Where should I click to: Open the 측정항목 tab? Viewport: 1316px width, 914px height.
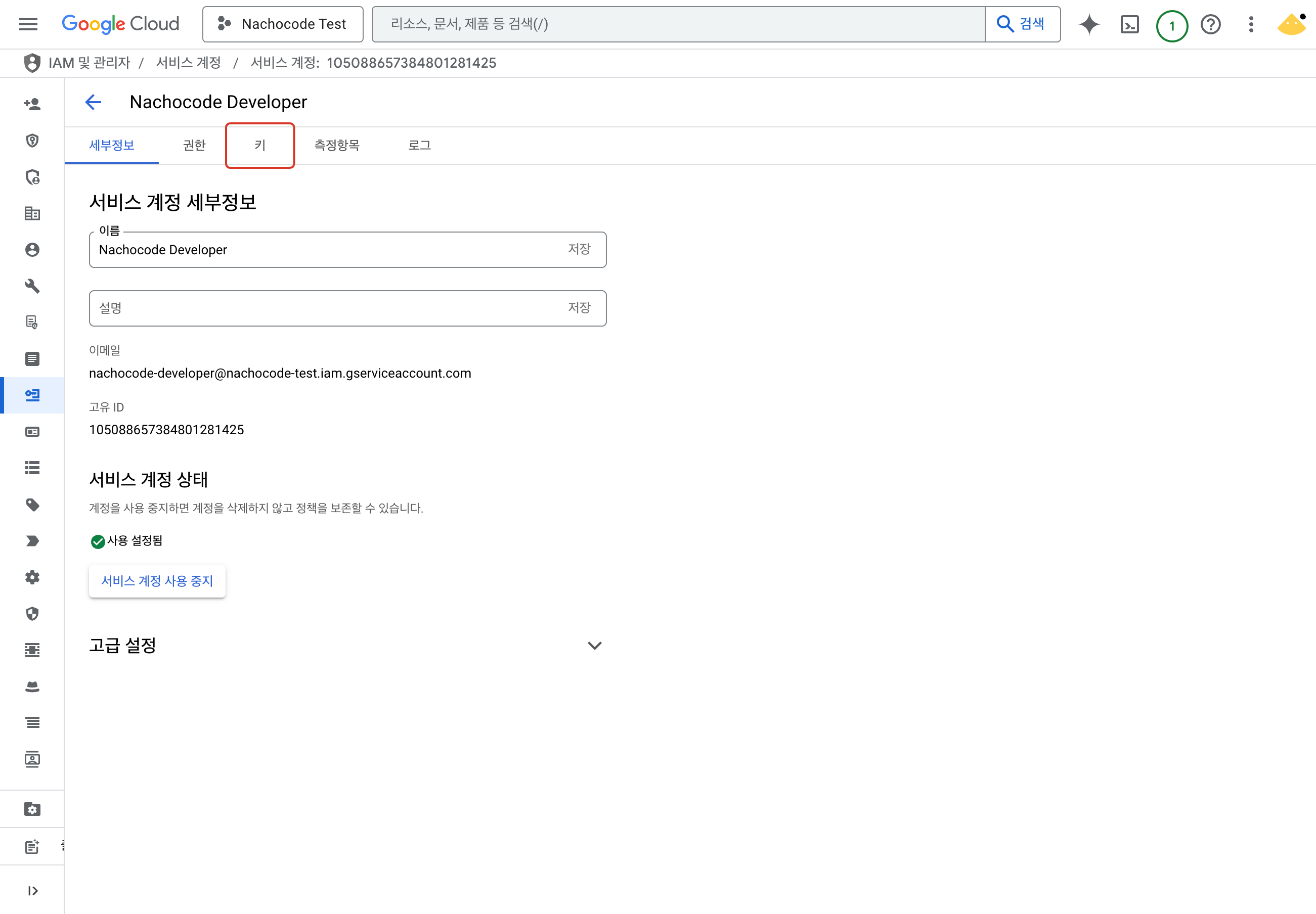tap(337, 146)
